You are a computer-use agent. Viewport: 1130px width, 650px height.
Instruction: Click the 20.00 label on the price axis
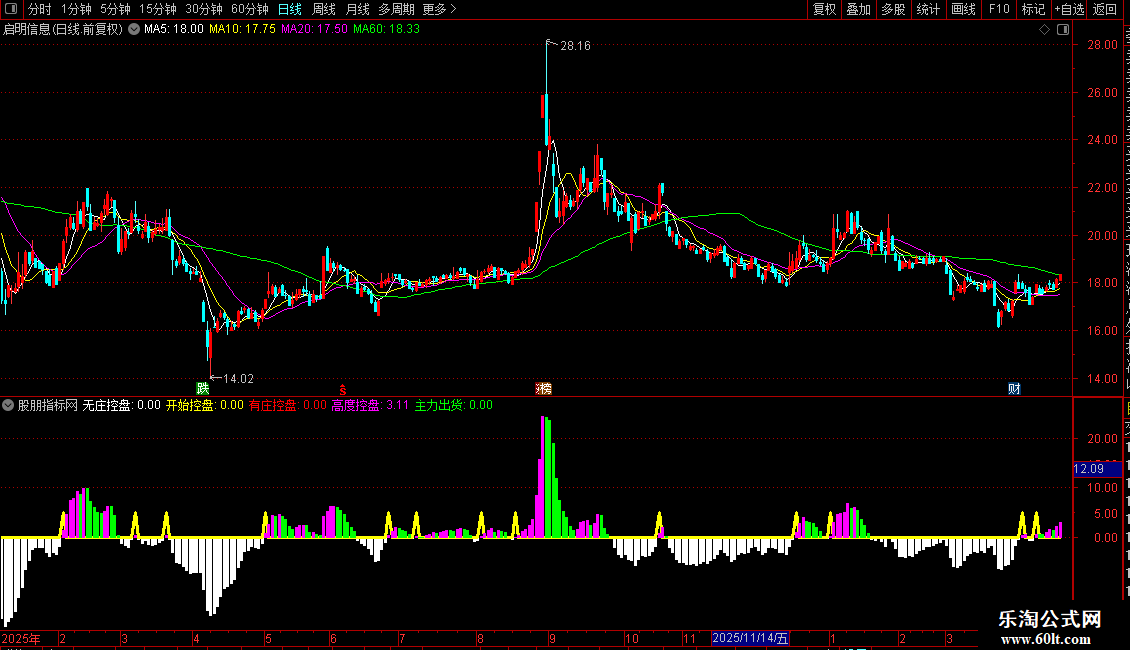click(x=1103, y=236)
